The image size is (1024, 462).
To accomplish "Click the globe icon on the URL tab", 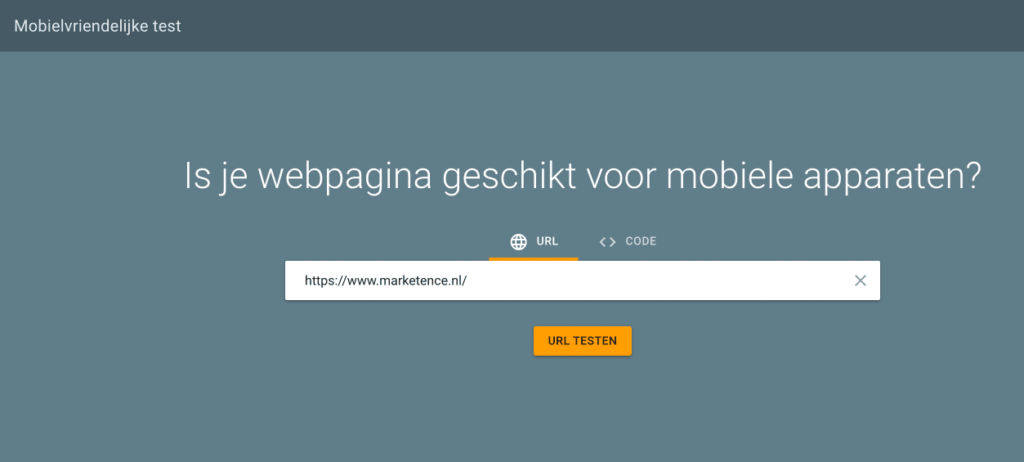I will 519,242.
